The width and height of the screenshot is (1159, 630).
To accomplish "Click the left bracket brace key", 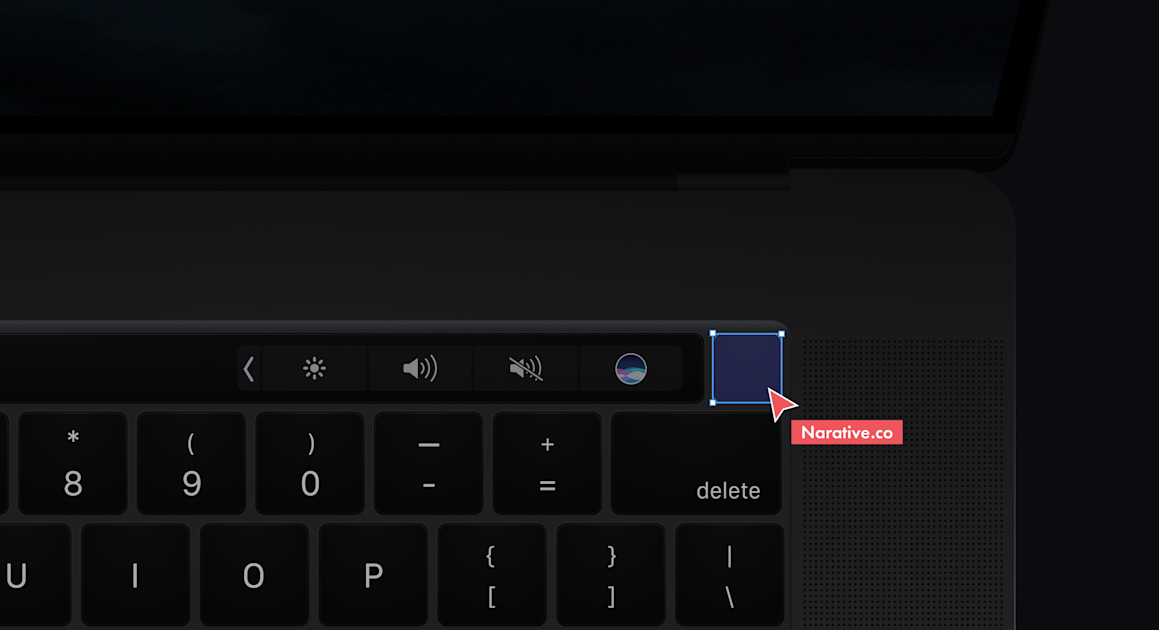I will (x=492, y=575).
